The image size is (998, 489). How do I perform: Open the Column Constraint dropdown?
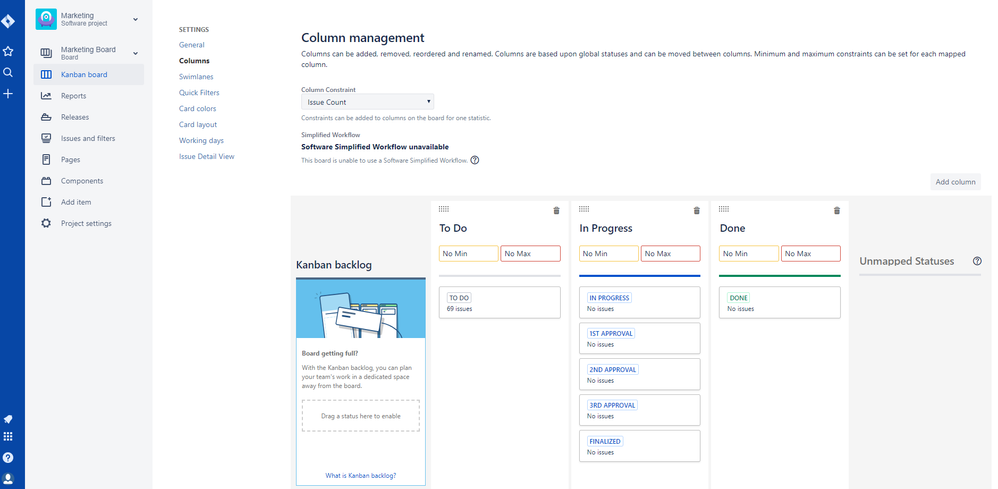pos(367,101)
